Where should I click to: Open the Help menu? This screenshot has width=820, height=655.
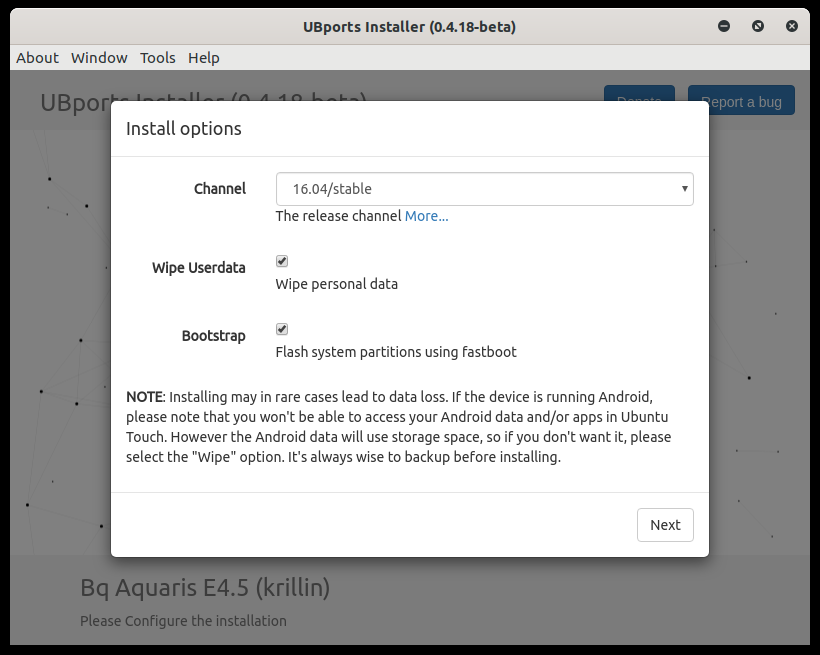click(x=203, y=58)
